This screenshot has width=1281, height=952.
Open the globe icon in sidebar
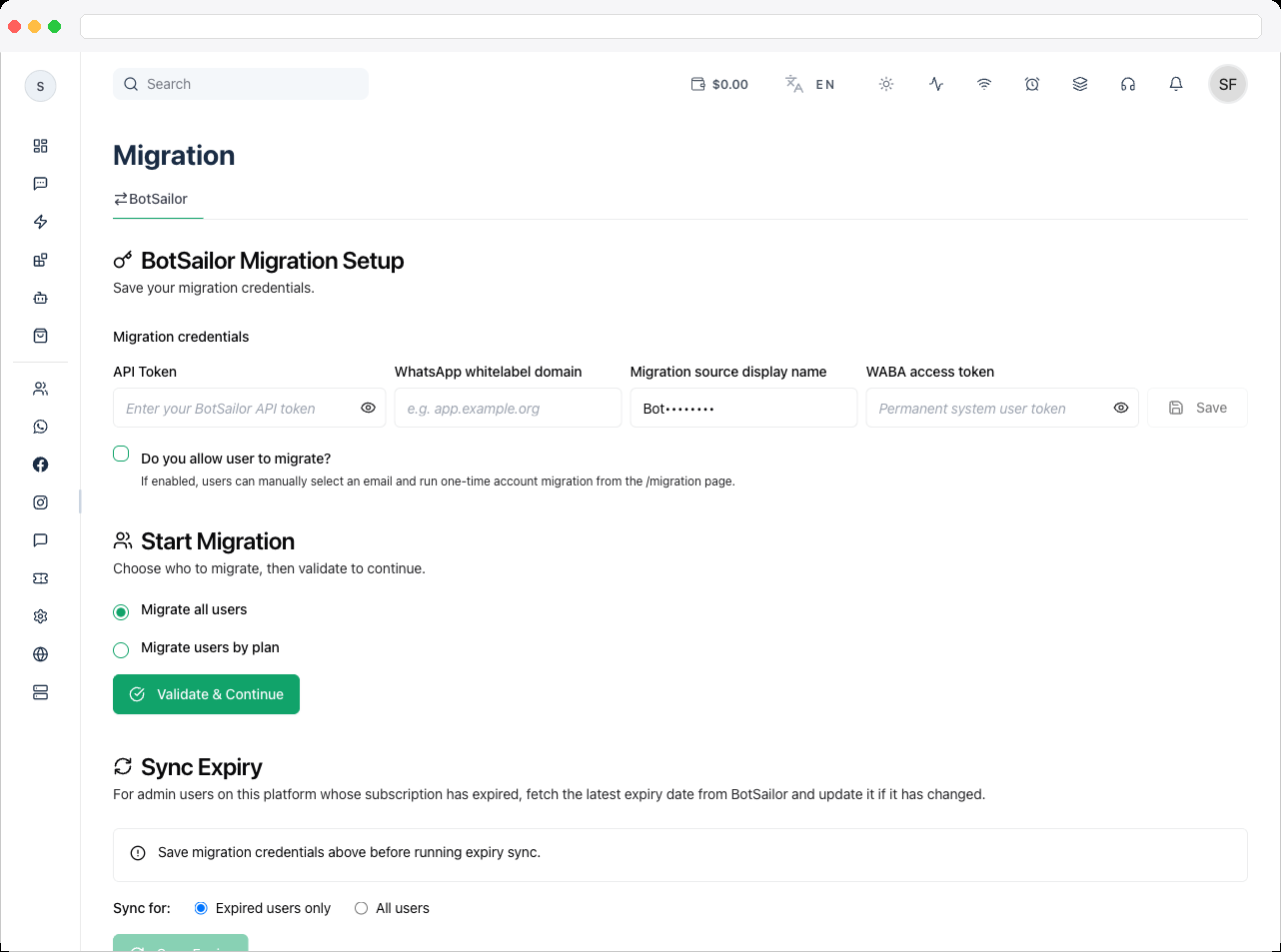[40, 654]
